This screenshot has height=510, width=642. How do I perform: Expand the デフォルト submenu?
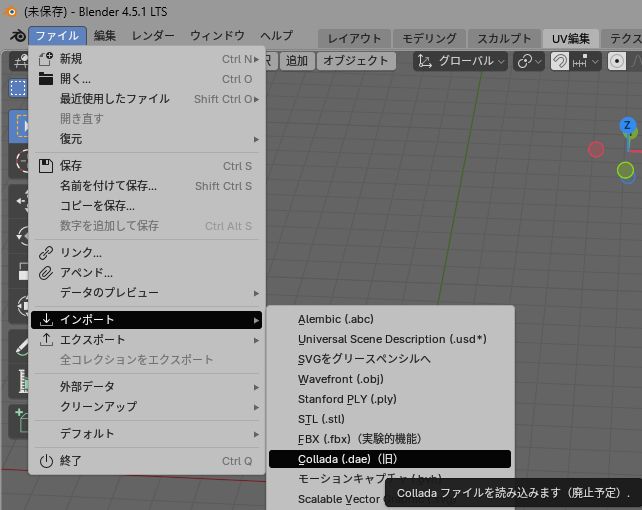click(x=147, y=433)
